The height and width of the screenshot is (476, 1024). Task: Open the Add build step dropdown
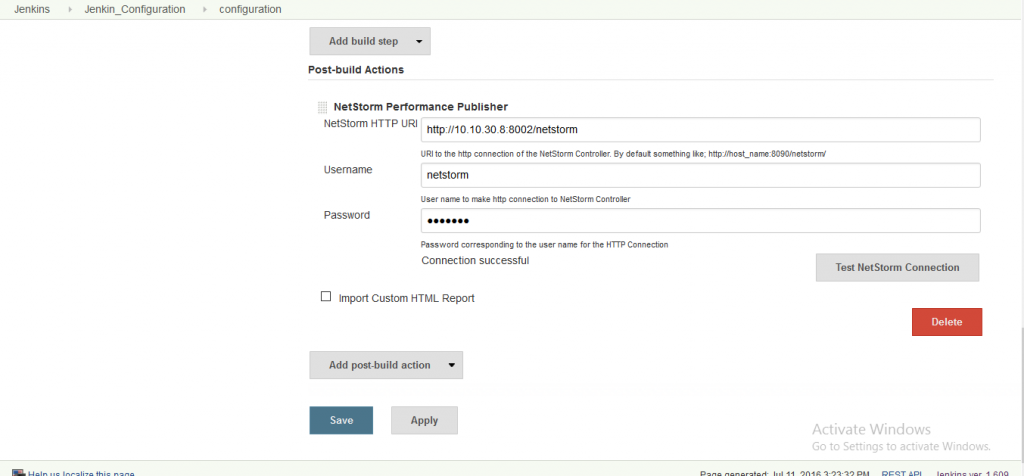pyautogui.click(x=370, y=41)
